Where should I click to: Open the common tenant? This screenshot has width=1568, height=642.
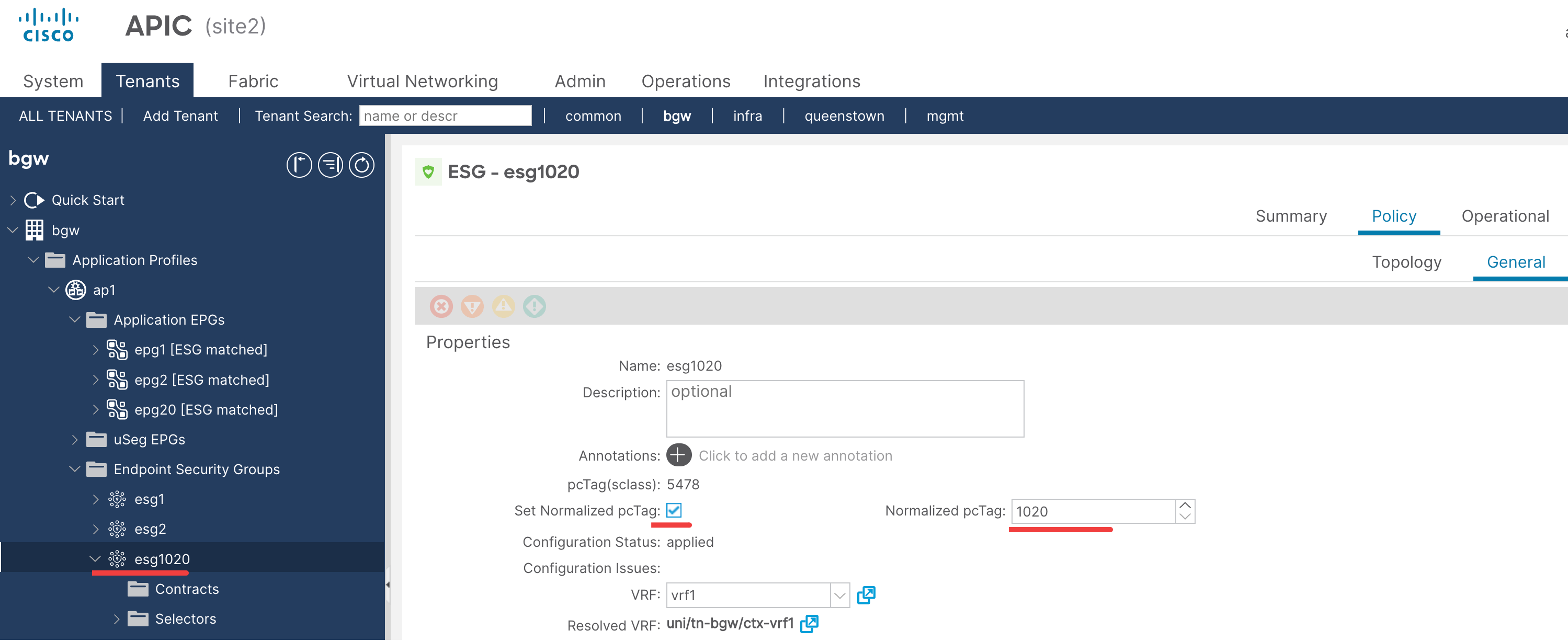594,116
